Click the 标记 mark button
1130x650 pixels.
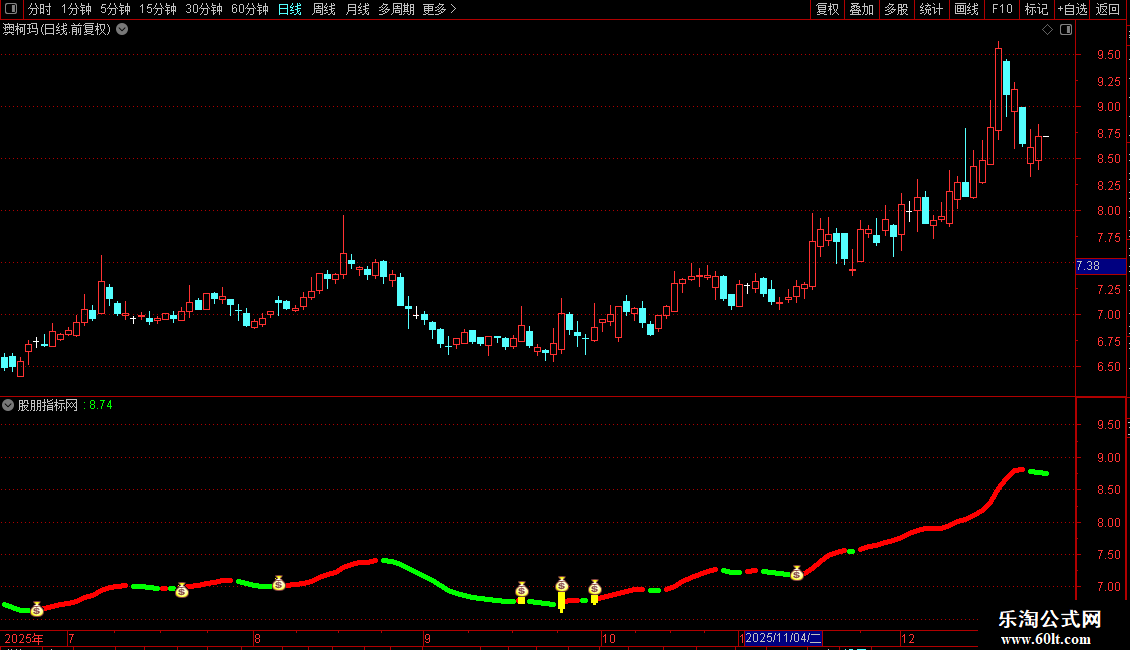[x=1036, y=9]
